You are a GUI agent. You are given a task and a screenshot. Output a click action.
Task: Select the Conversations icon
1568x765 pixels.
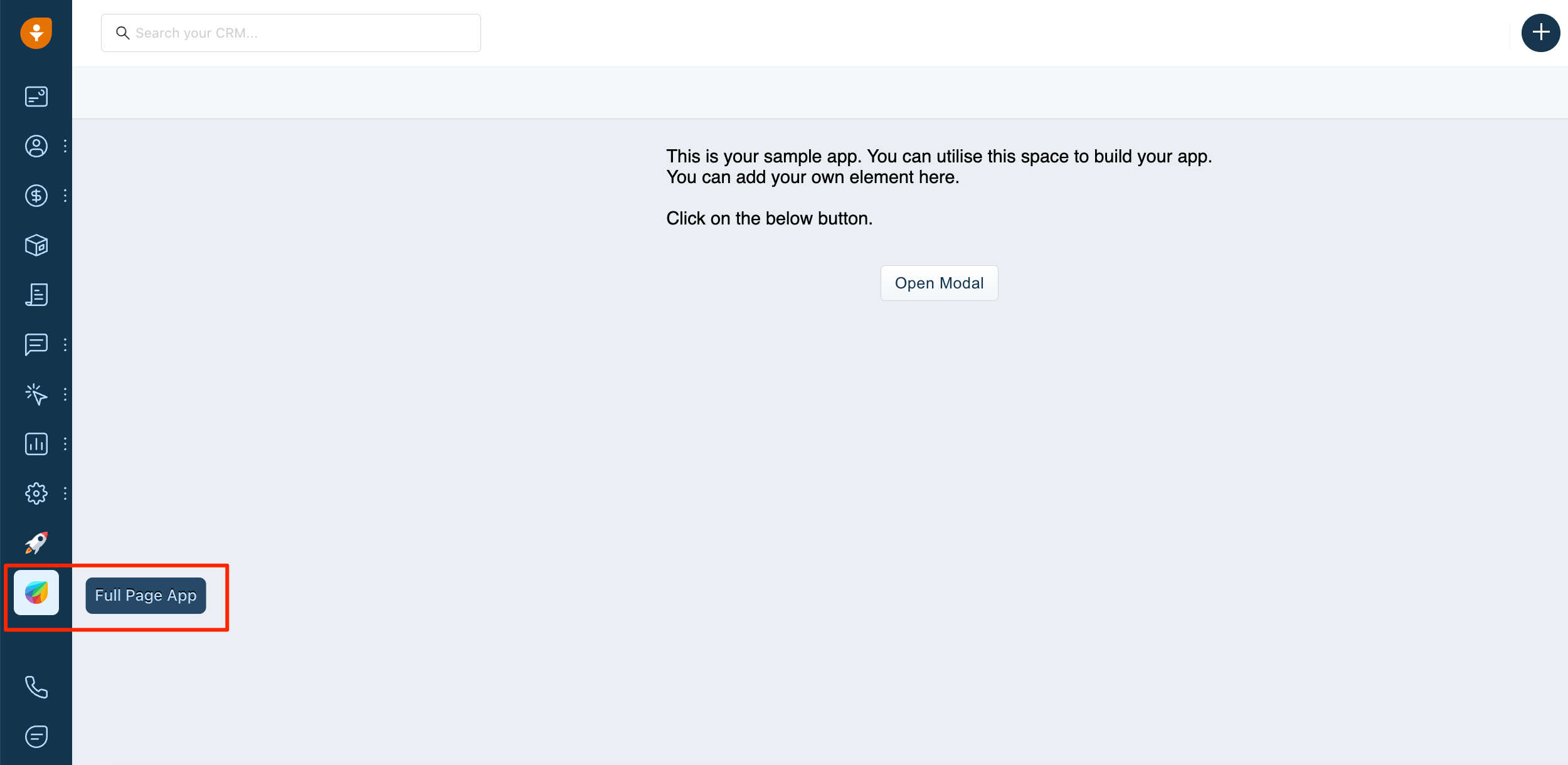36,345
